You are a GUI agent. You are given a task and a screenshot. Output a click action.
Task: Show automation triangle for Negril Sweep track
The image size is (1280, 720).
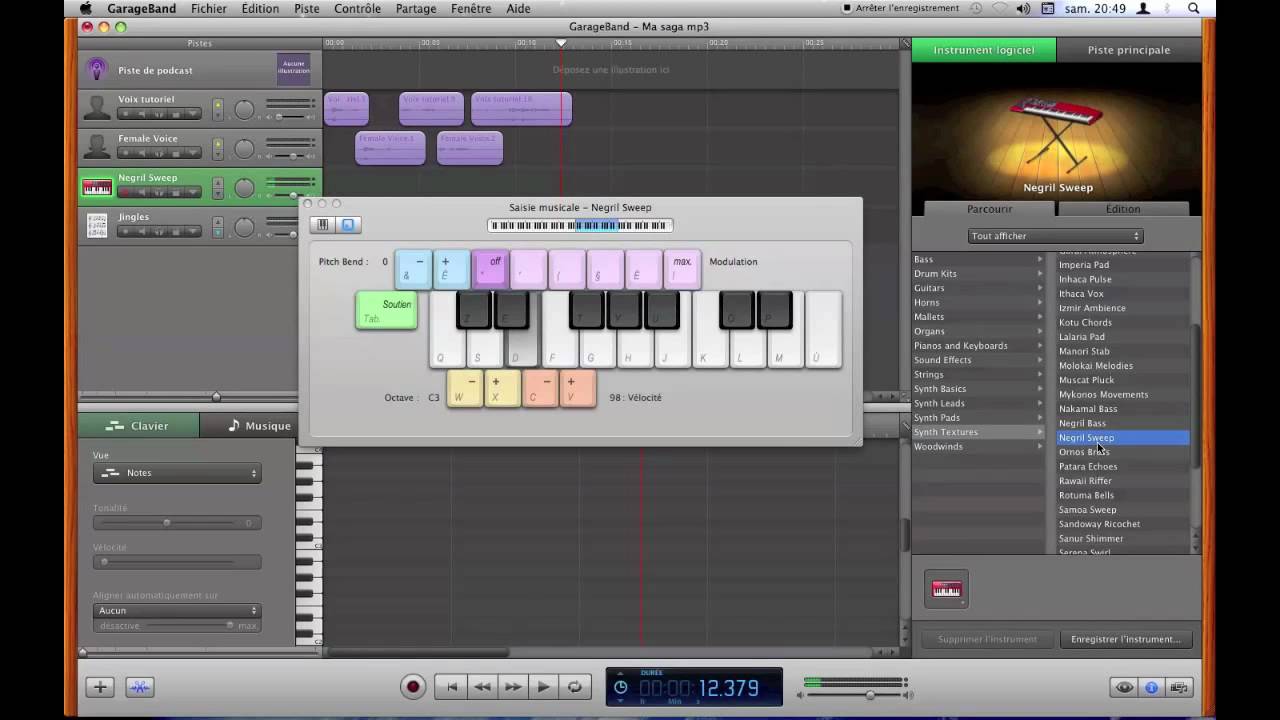click(x=193, y=192)
